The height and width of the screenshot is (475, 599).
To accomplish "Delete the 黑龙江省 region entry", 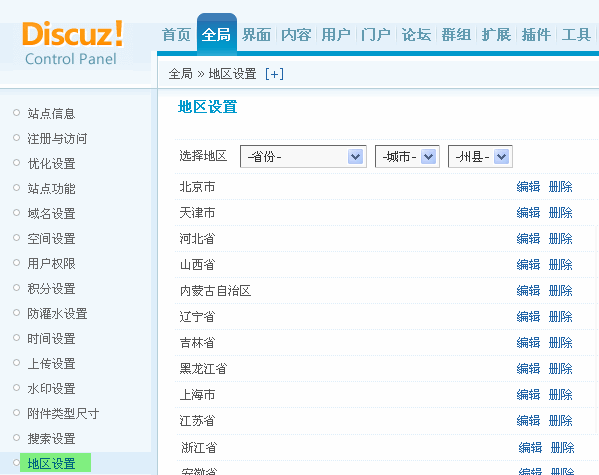I will pos(560,369).
